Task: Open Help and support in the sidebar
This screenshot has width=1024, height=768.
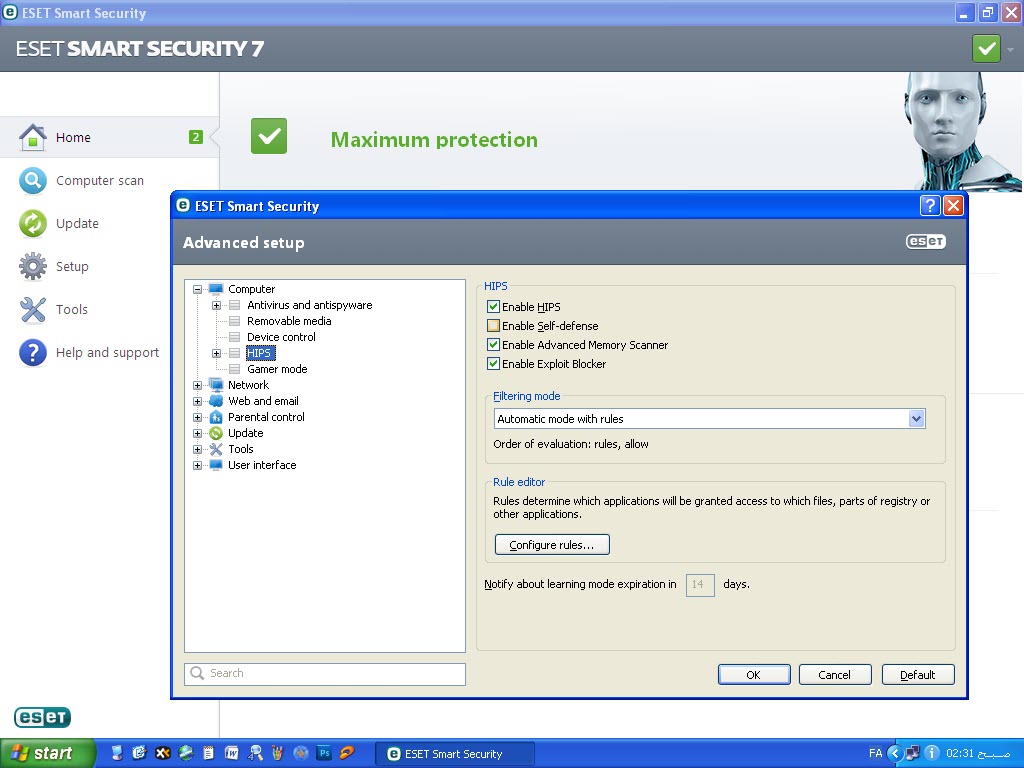Action: [107, 353]
